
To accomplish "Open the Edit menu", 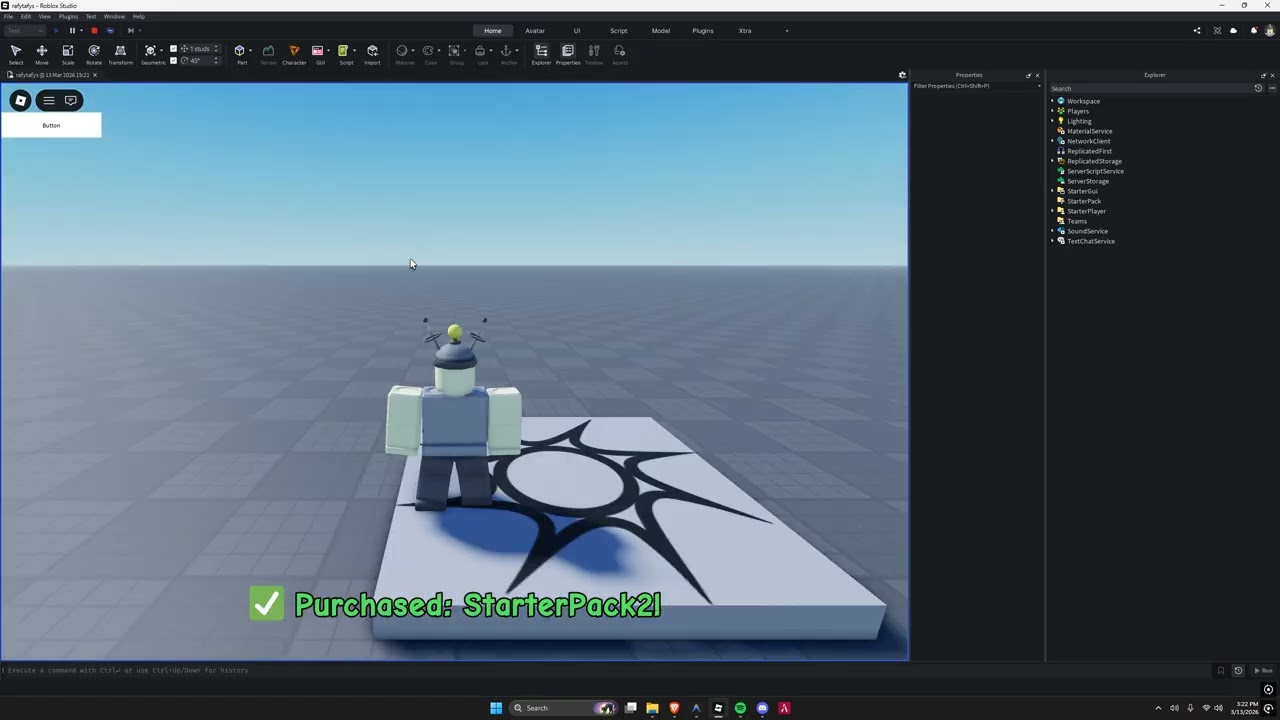I will (x=26, y=17).
